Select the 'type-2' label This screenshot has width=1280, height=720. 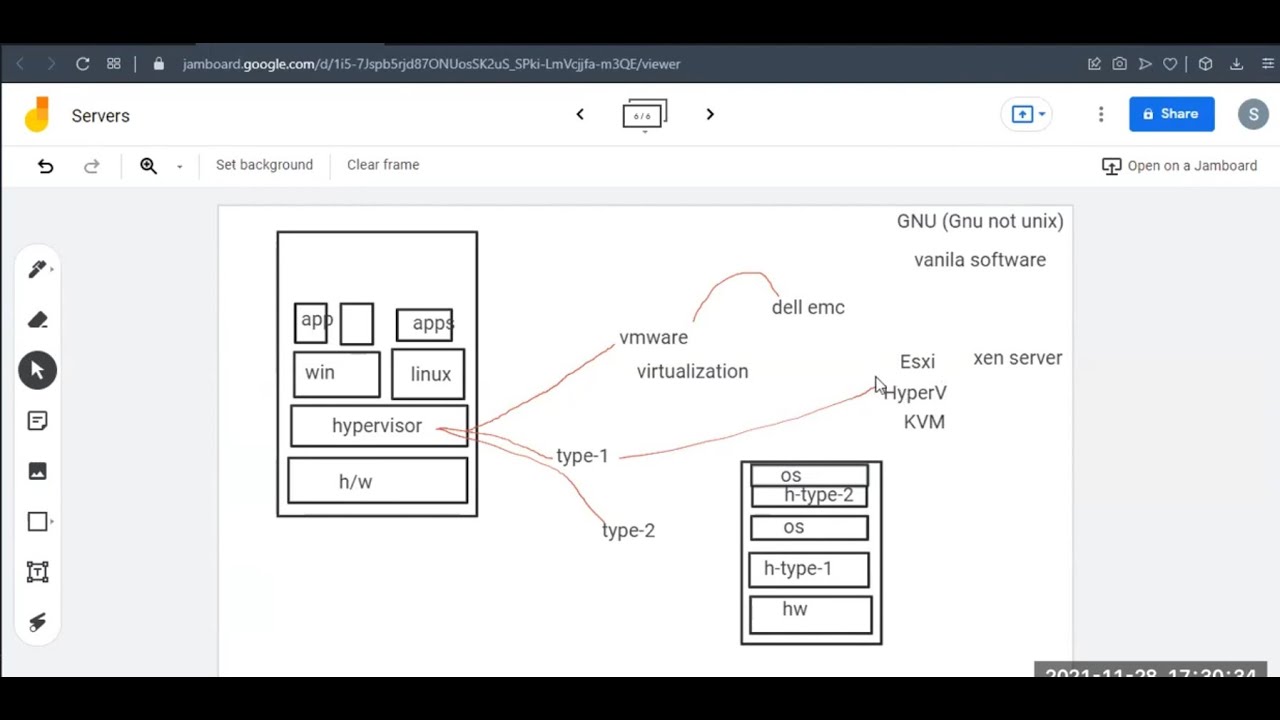coord(628,531)
